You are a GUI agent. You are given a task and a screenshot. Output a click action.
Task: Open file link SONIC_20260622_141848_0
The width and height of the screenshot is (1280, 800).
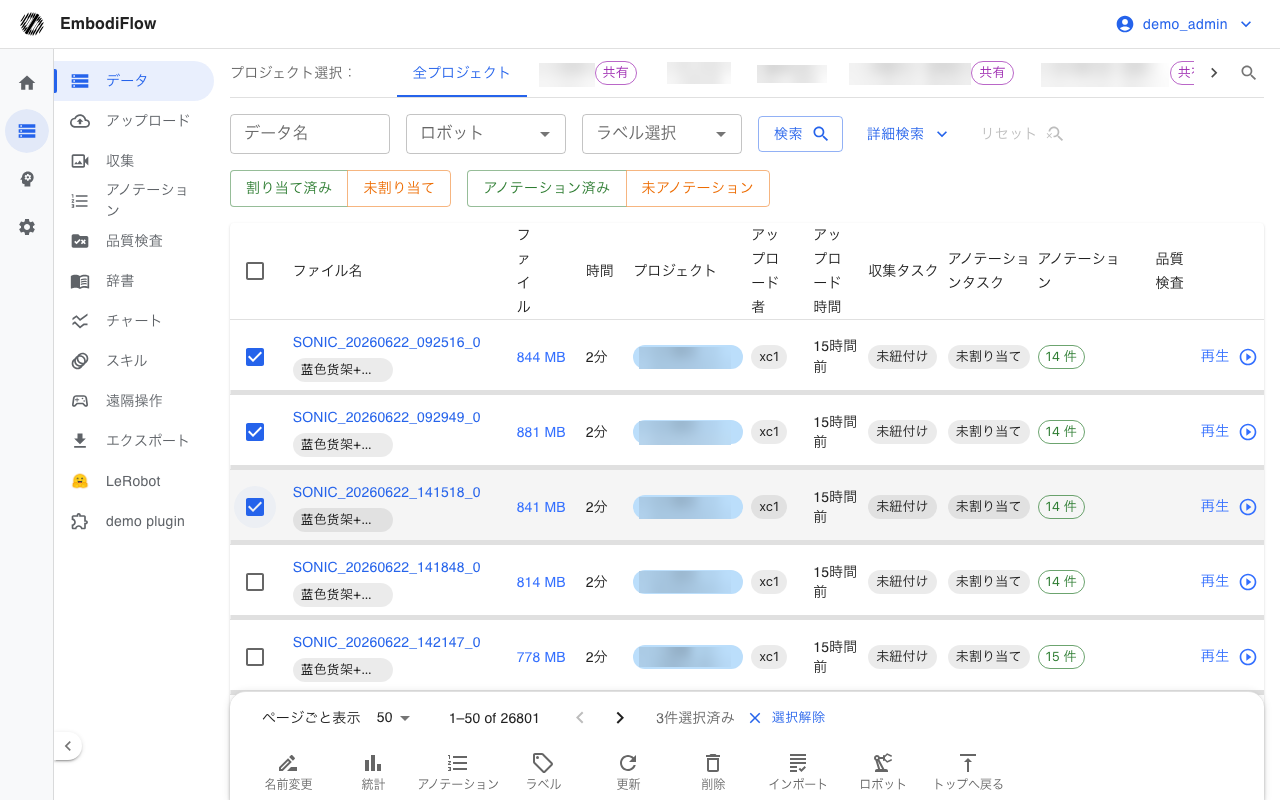tap(386, 567)
